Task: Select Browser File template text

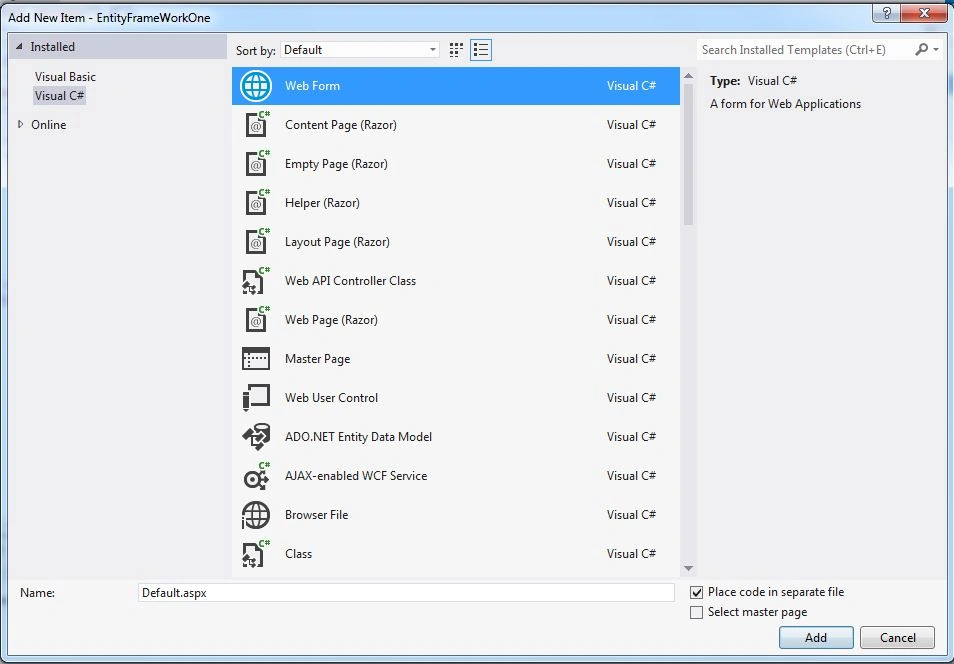Action: pos(316,515)
